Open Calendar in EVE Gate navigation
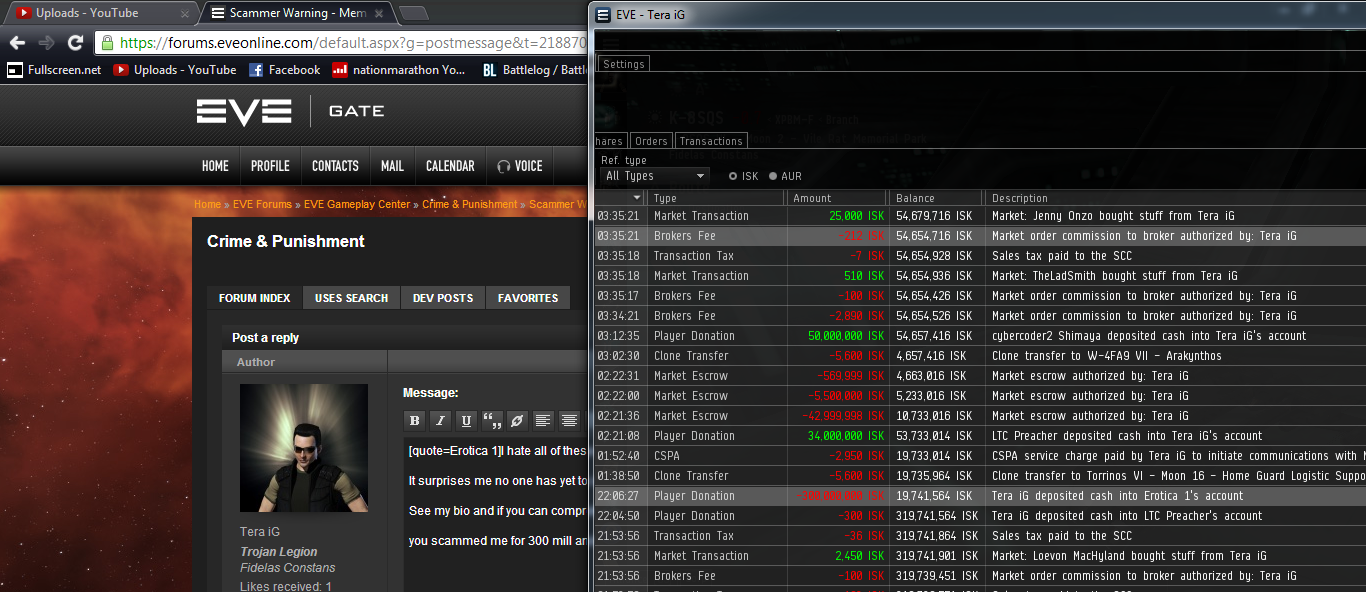 (x=450, y=166)
